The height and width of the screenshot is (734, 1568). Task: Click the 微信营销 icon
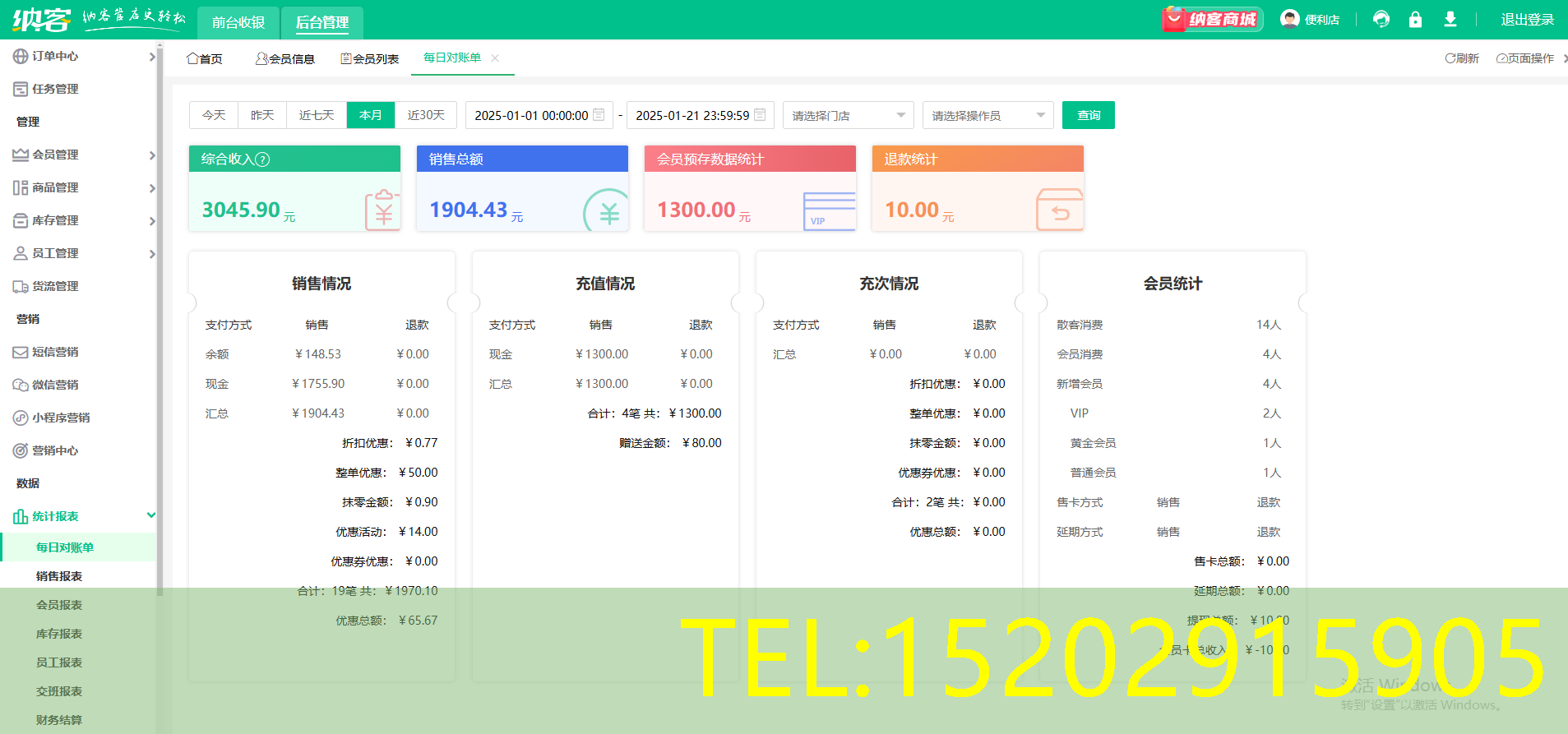point(21,385)
